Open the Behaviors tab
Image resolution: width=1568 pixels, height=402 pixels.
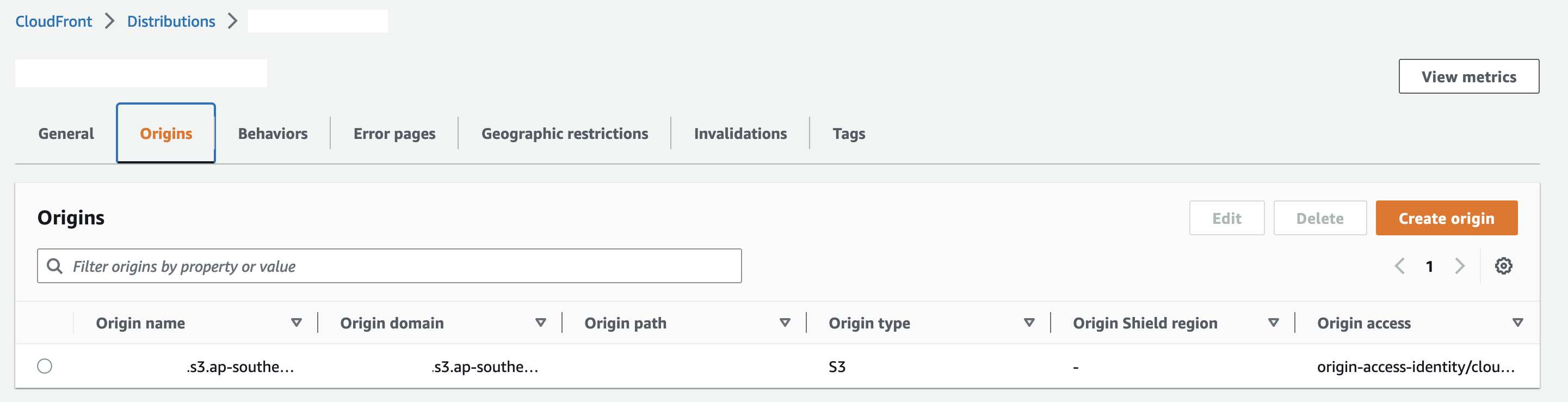(273, 133)
